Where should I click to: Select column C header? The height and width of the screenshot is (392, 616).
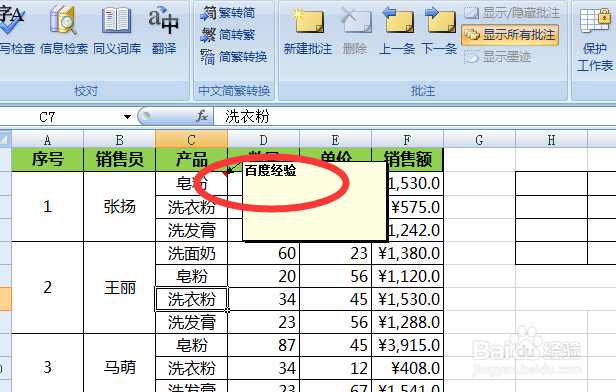click(x=191, y=139)
